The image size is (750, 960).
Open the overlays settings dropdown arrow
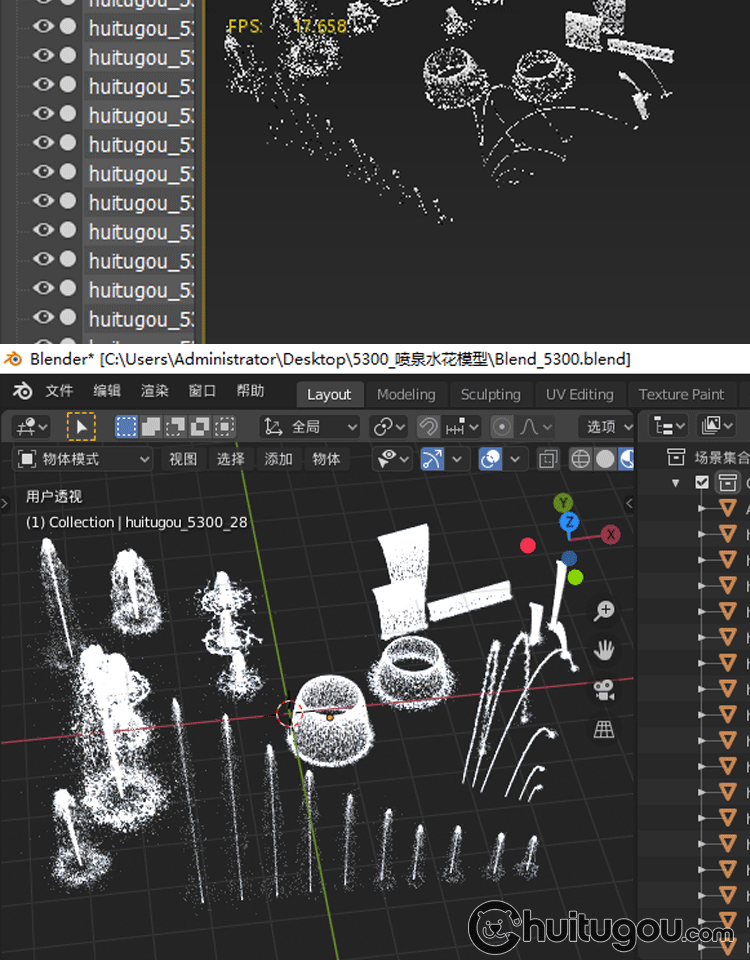click(x=515, y=459)
